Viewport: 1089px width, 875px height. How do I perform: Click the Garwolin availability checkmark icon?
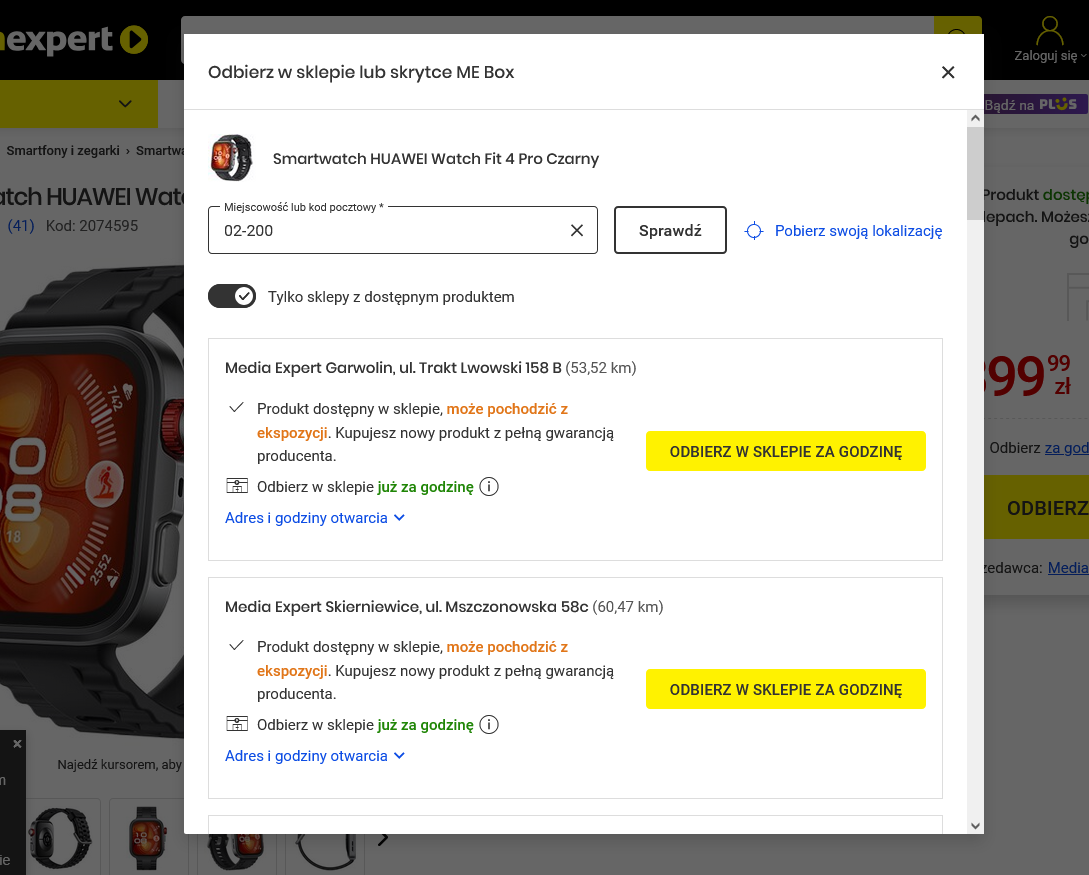pos(236,408)
